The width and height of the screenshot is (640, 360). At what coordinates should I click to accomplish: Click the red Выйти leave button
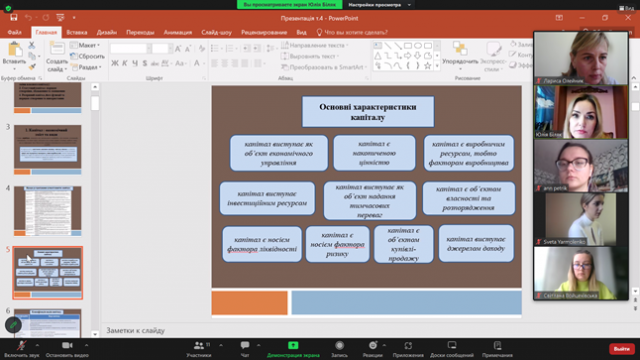pos(622,349)
